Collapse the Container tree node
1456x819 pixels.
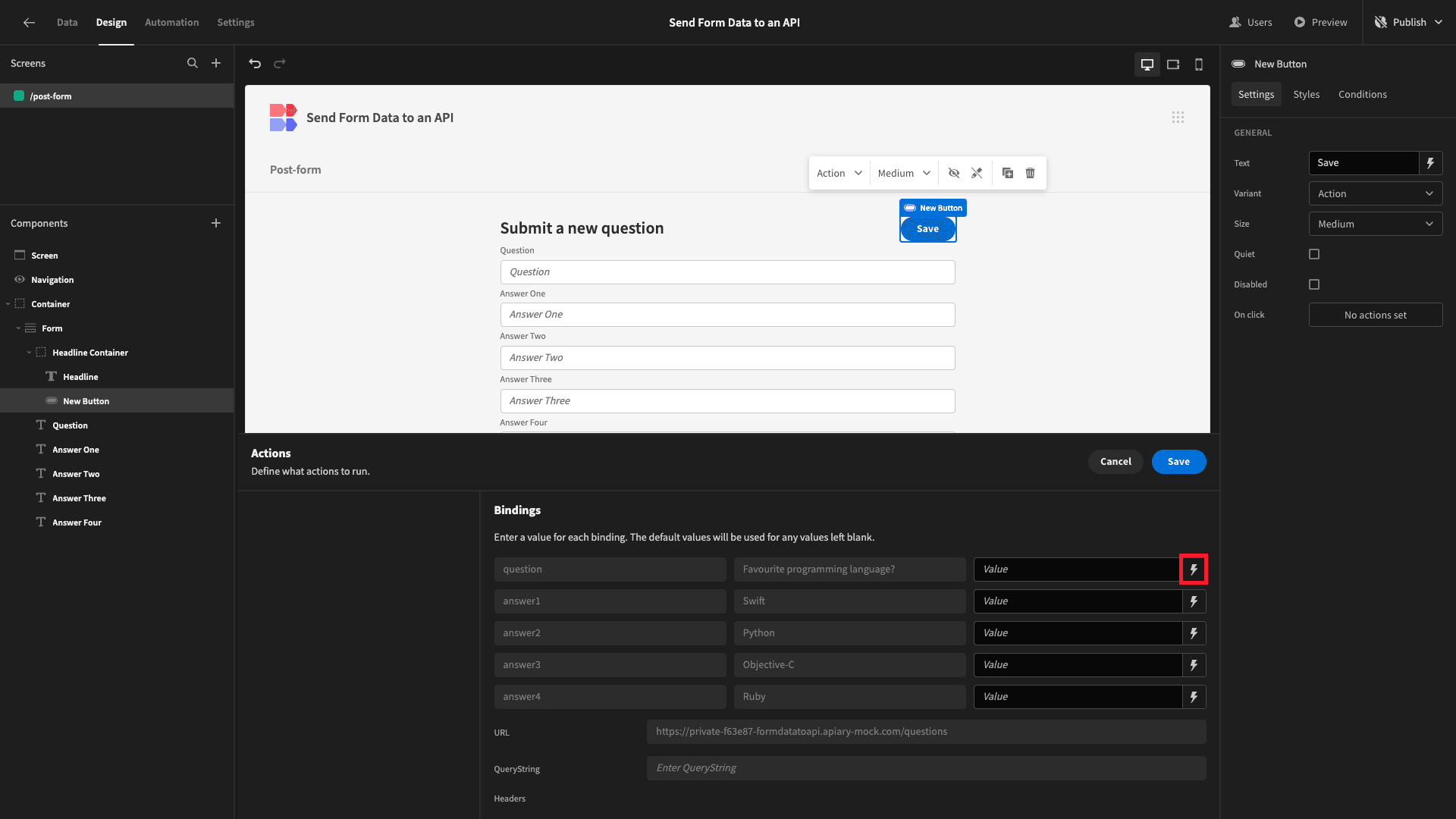click(8, 304)
